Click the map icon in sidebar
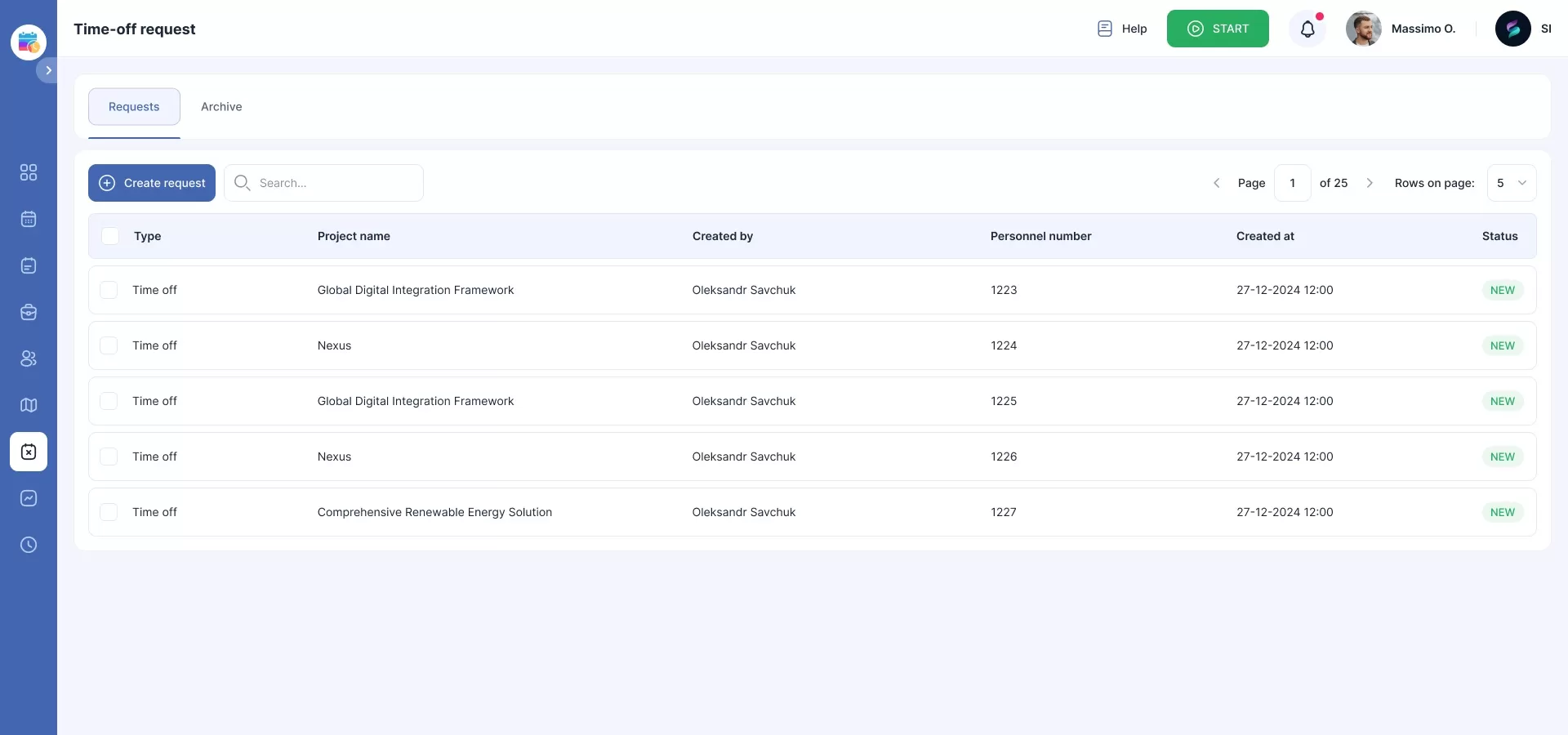This screenshot has height=735, width=1568. pyautogui.click(x=29, y=405)
